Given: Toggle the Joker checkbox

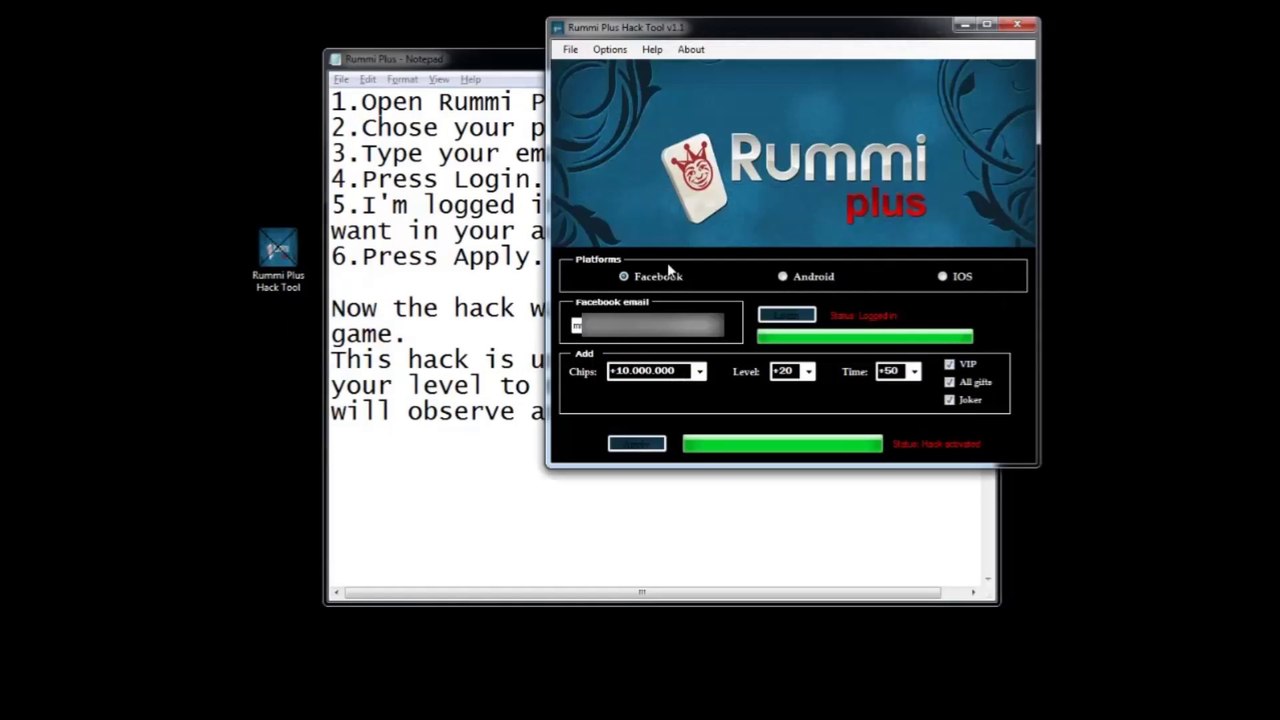Looking at the screenshot, I should point(950,400).
